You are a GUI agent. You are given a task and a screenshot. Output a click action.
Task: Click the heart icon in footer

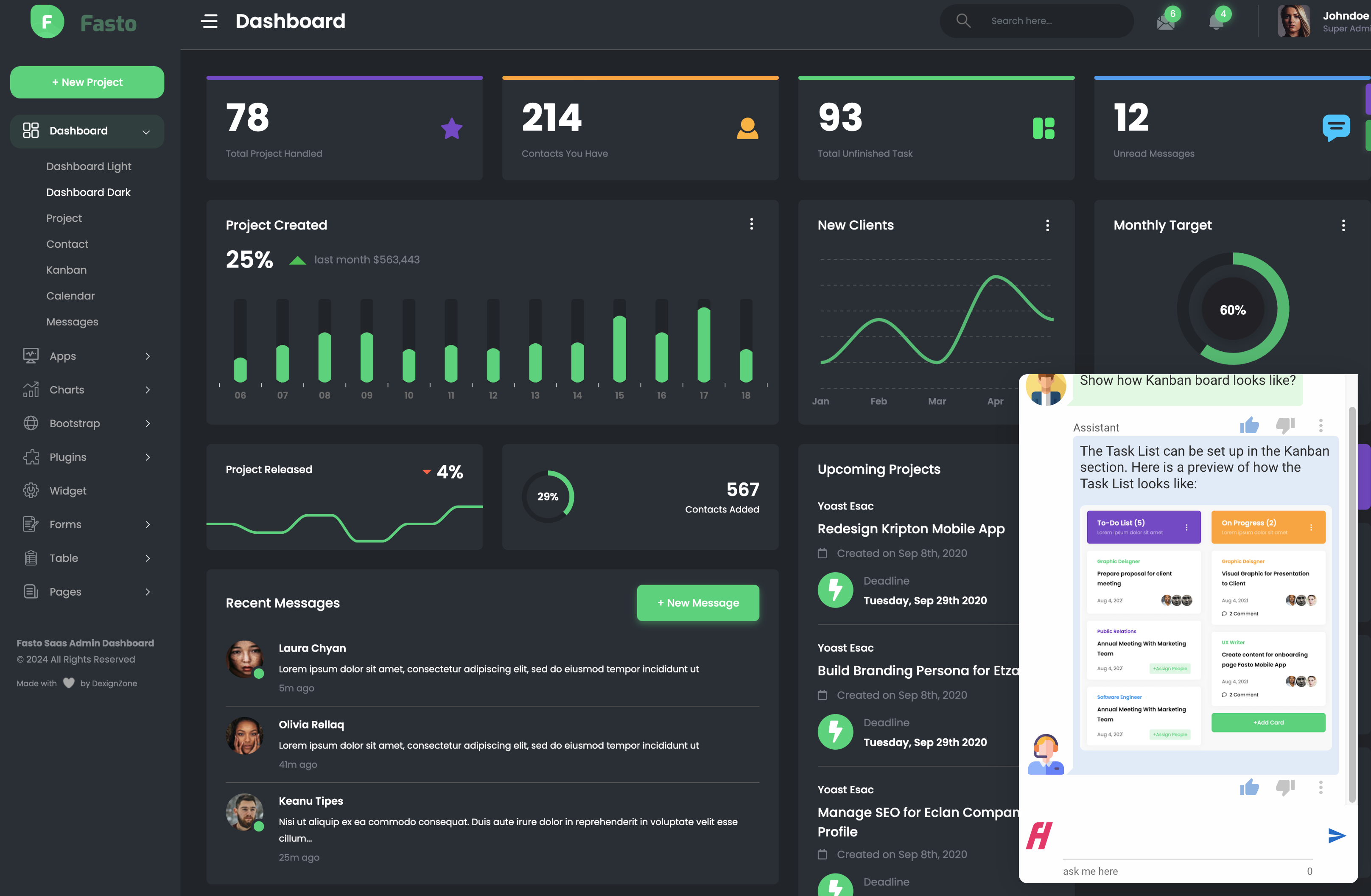click(69, 683)
